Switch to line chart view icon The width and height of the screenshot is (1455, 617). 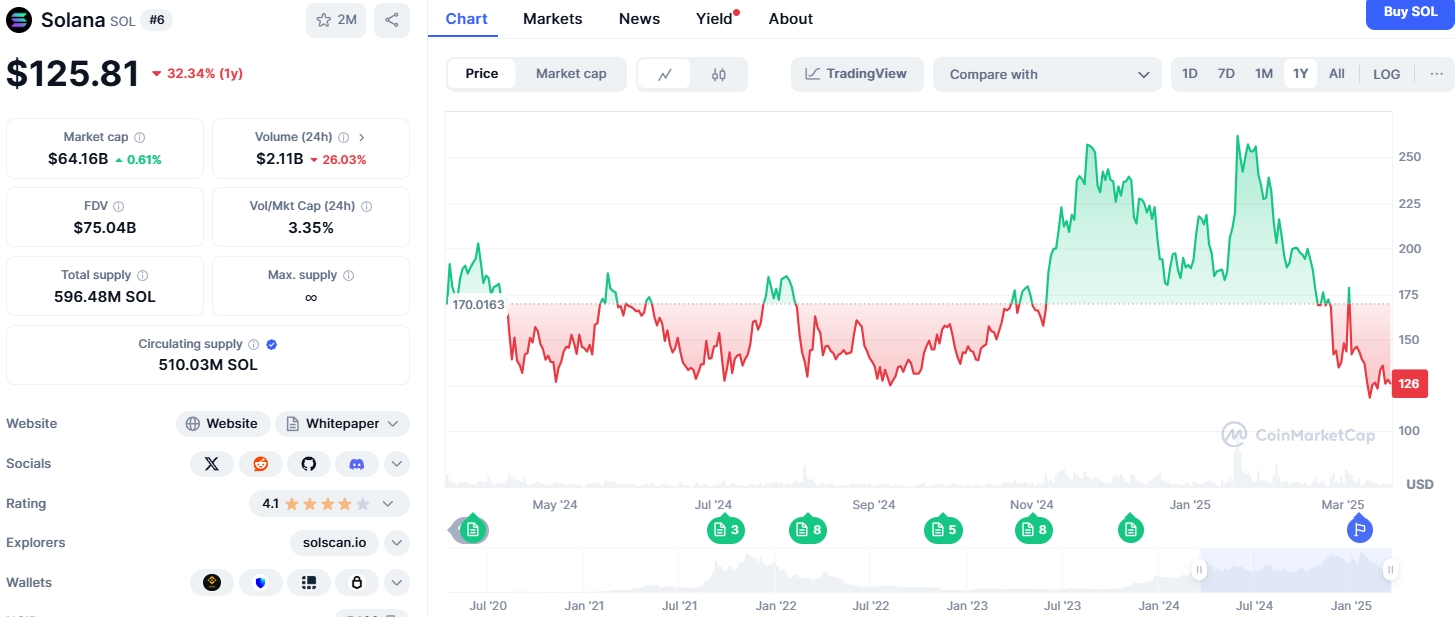(x=665, y=74)
